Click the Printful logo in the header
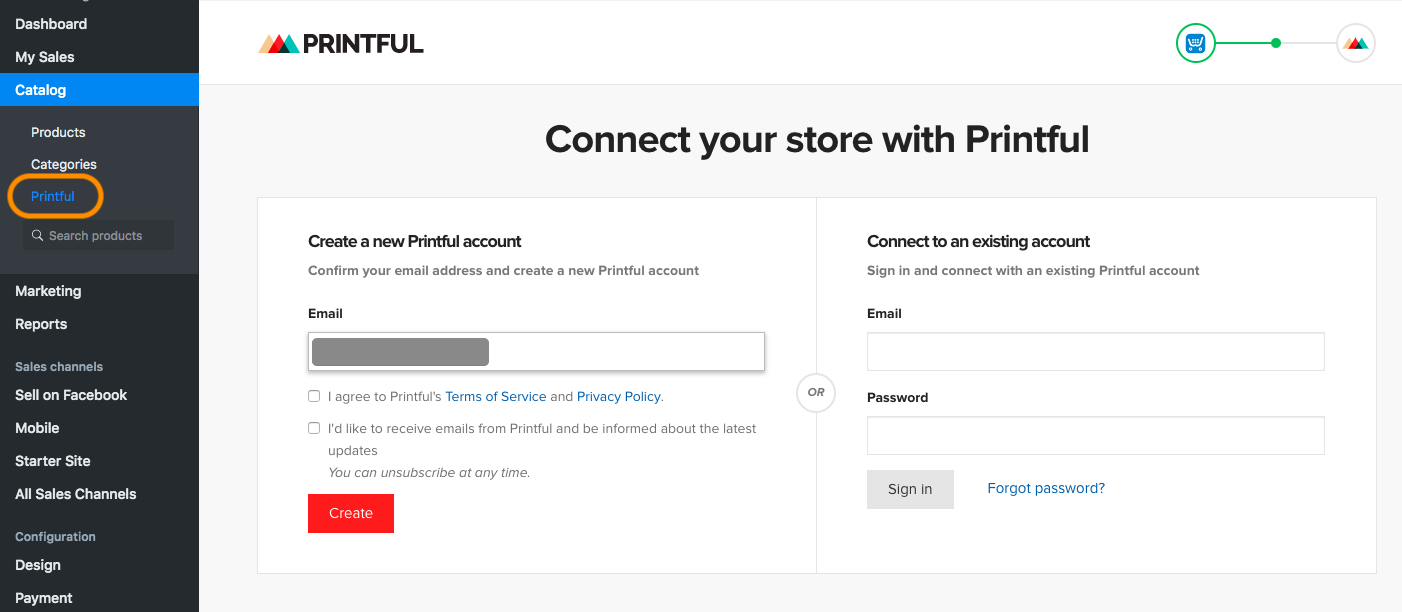This screenshot has width=1402, height=612. pos(341,43)
